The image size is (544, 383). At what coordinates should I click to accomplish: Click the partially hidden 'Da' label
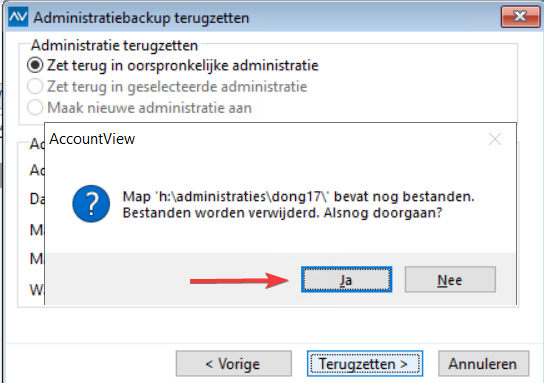[37, 199]
